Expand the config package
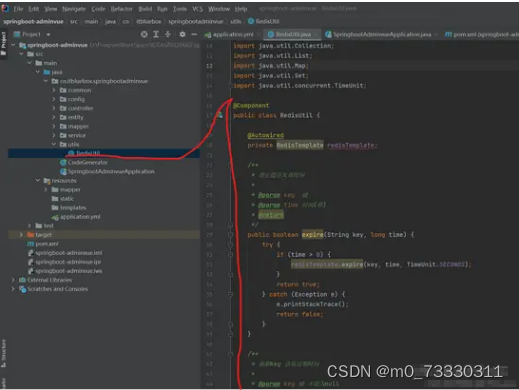Image resolution: width=519 pixels, height=390 pixels. tap(54, 99)
